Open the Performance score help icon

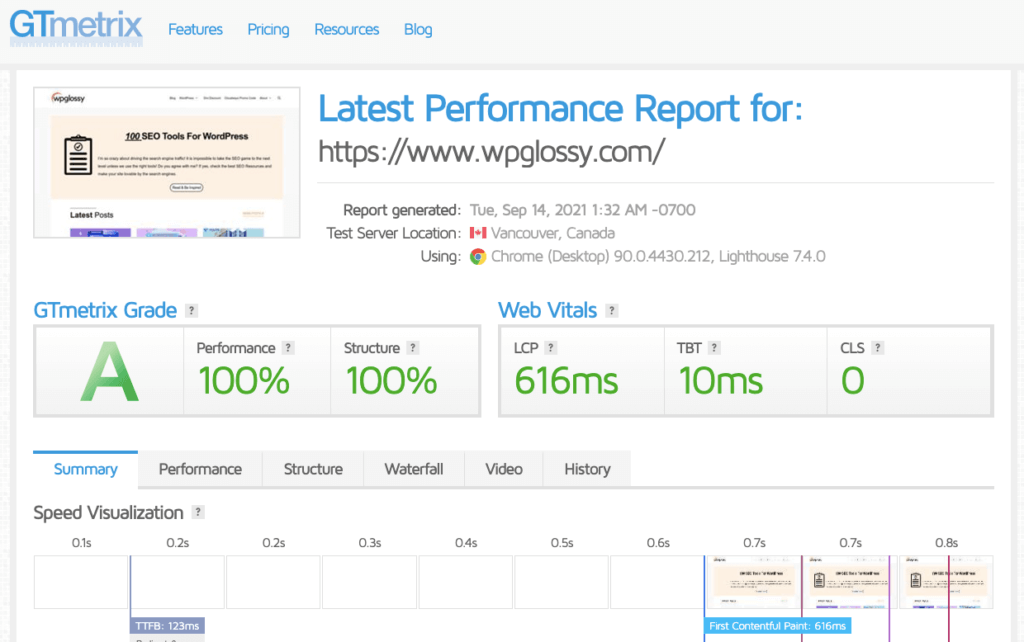288,348
